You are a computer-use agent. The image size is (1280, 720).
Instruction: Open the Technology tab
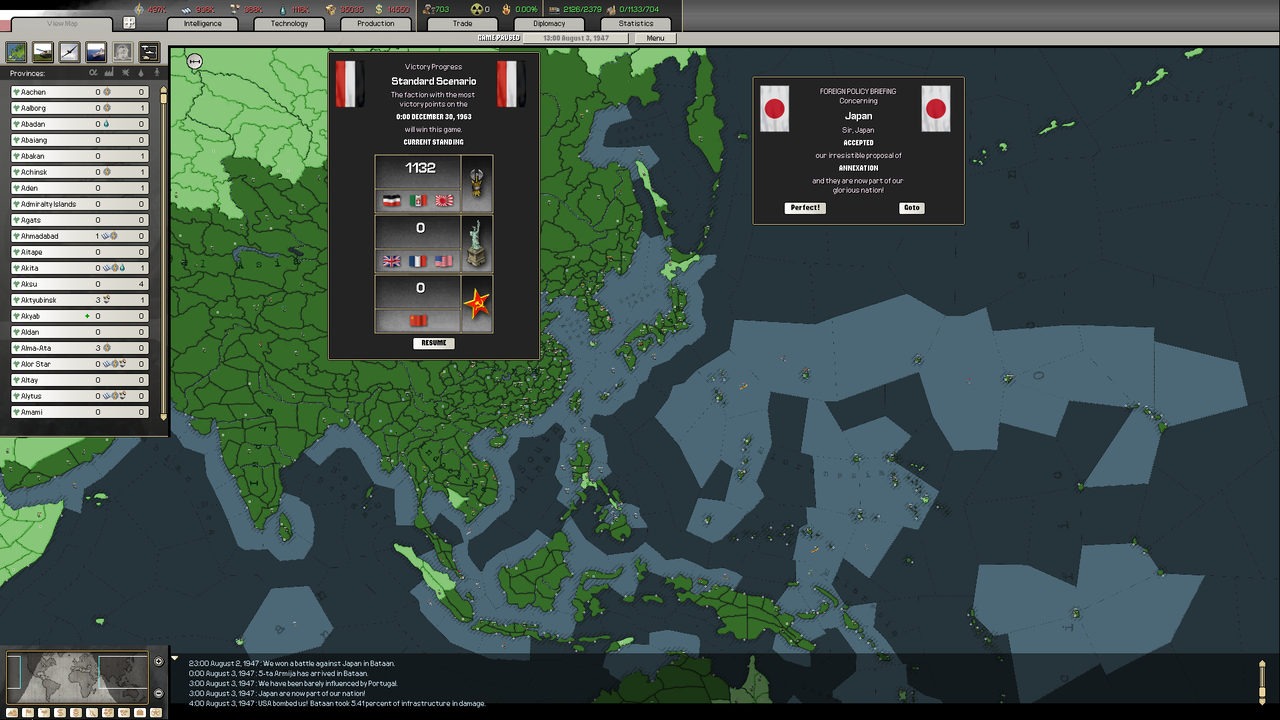point(289,23)
